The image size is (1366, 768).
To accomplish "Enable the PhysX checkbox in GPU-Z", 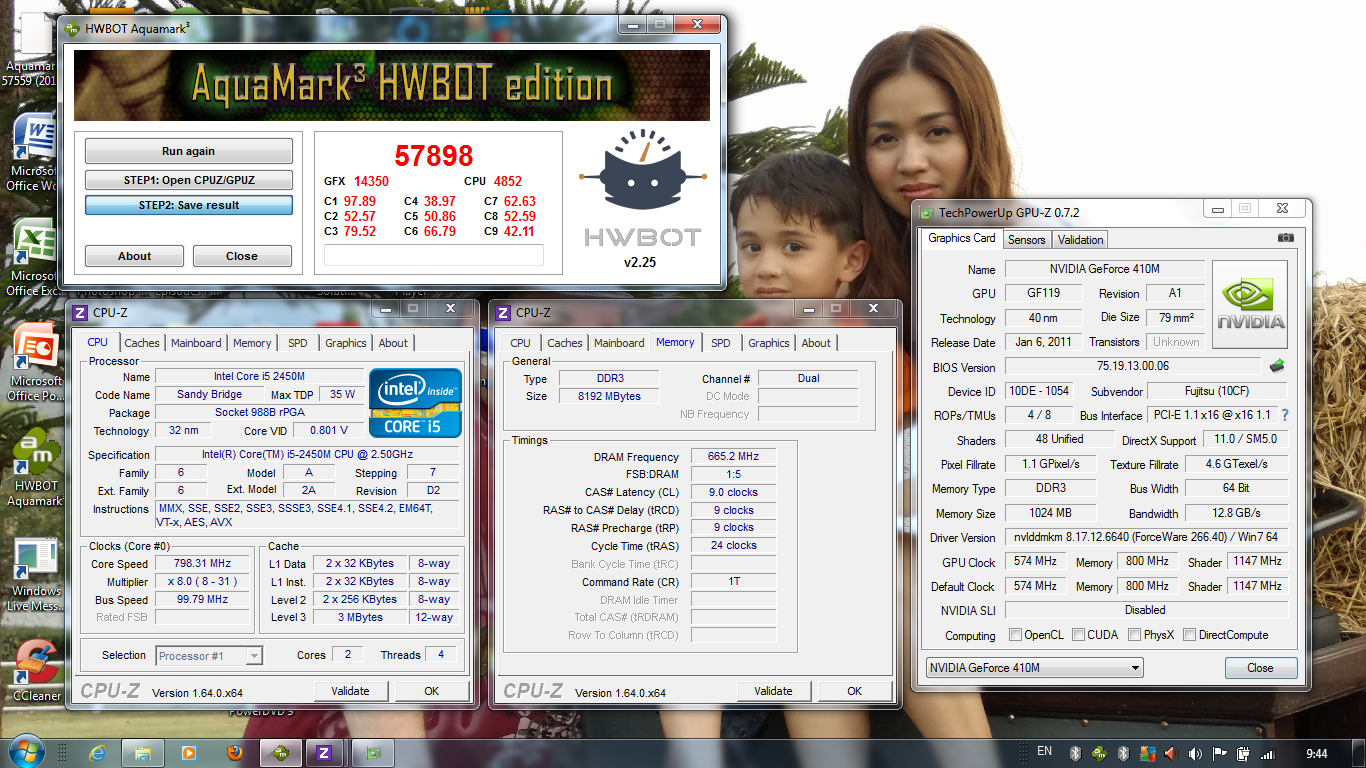I will pyautogui.click(x=1134, y=634).
